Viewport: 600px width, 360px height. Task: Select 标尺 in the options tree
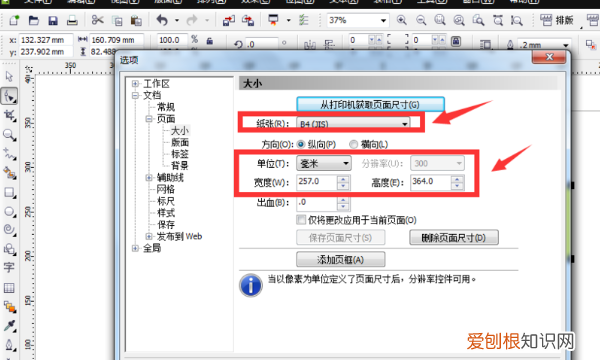point(166,201)
